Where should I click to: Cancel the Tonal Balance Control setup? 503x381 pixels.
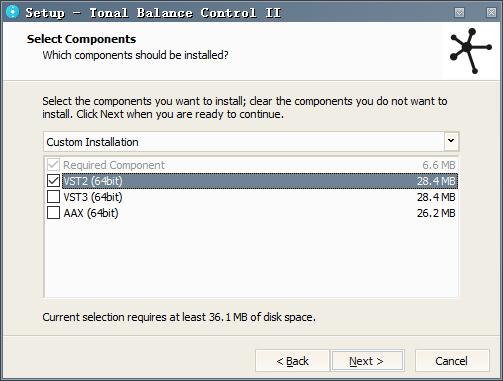452,361
